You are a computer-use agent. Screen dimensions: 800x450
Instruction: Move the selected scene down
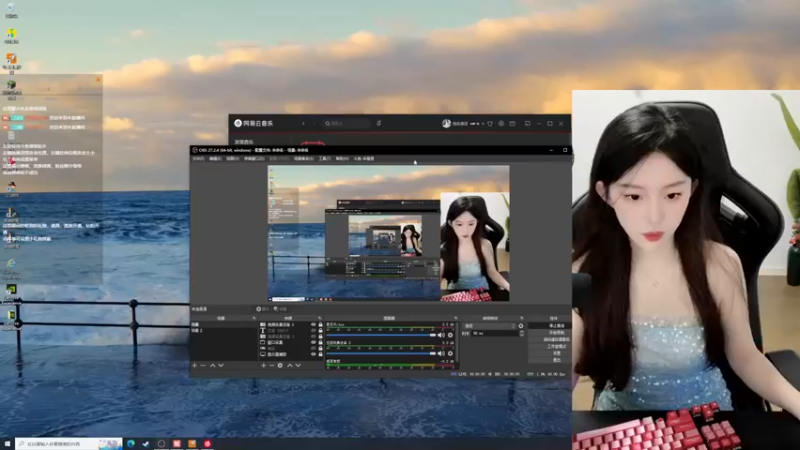click(221, 365)
